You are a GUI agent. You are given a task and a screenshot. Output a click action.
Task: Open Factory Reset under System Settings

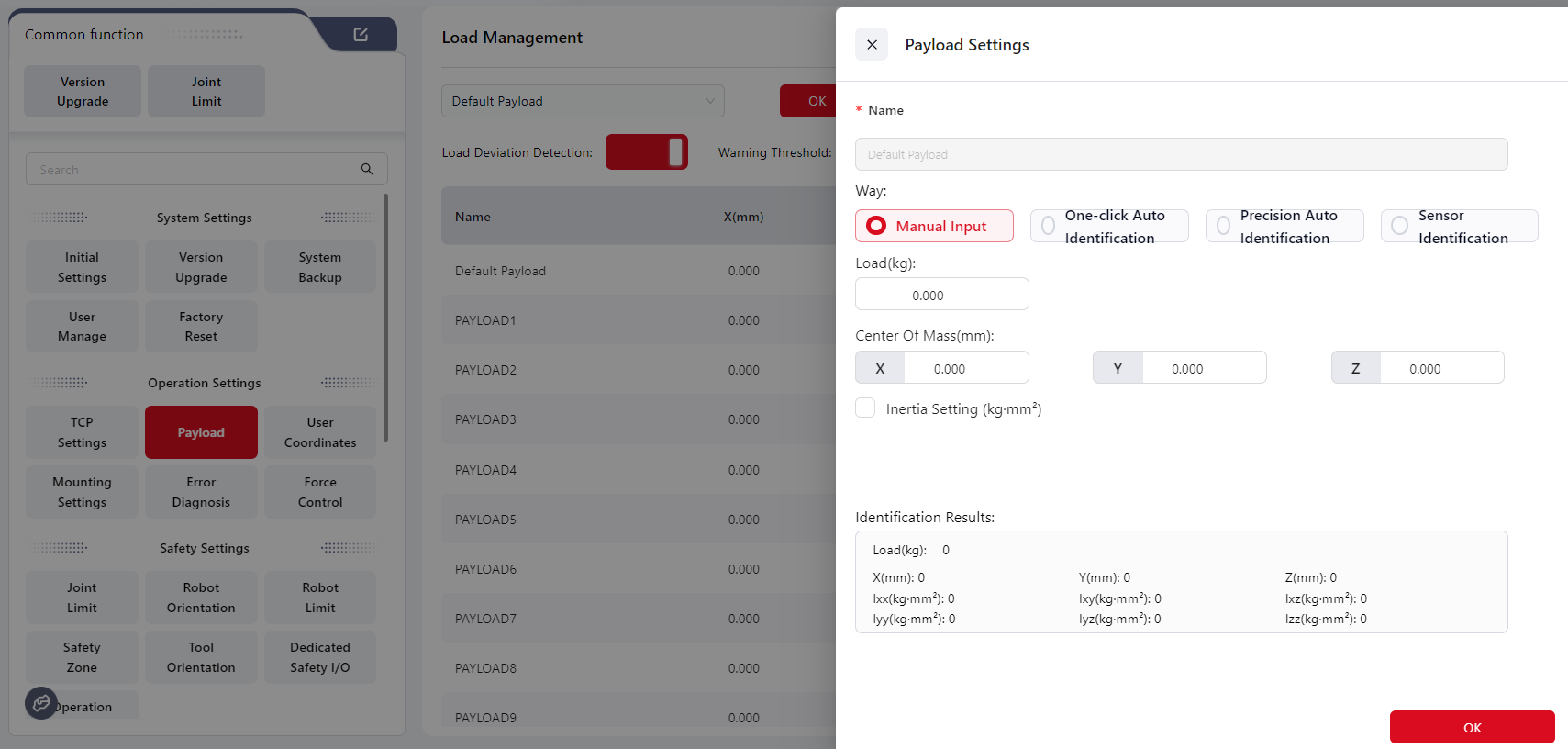click(201, 327)
